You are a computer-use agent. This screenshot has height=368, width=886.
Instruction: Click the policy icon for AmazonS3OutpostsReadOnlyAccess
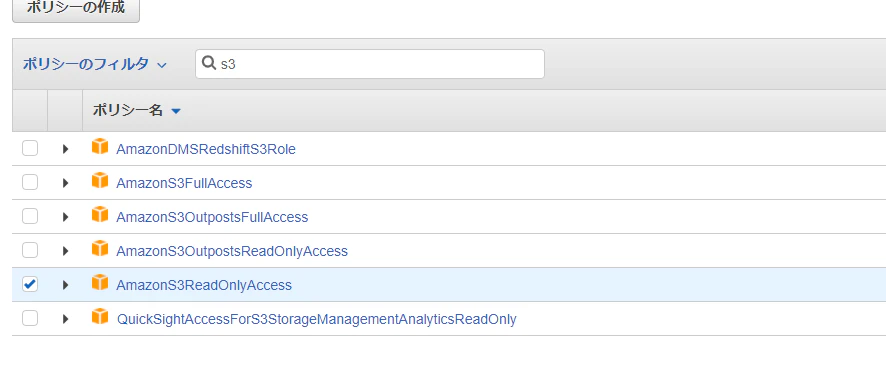pyautogui.click(x=100, y=249)
